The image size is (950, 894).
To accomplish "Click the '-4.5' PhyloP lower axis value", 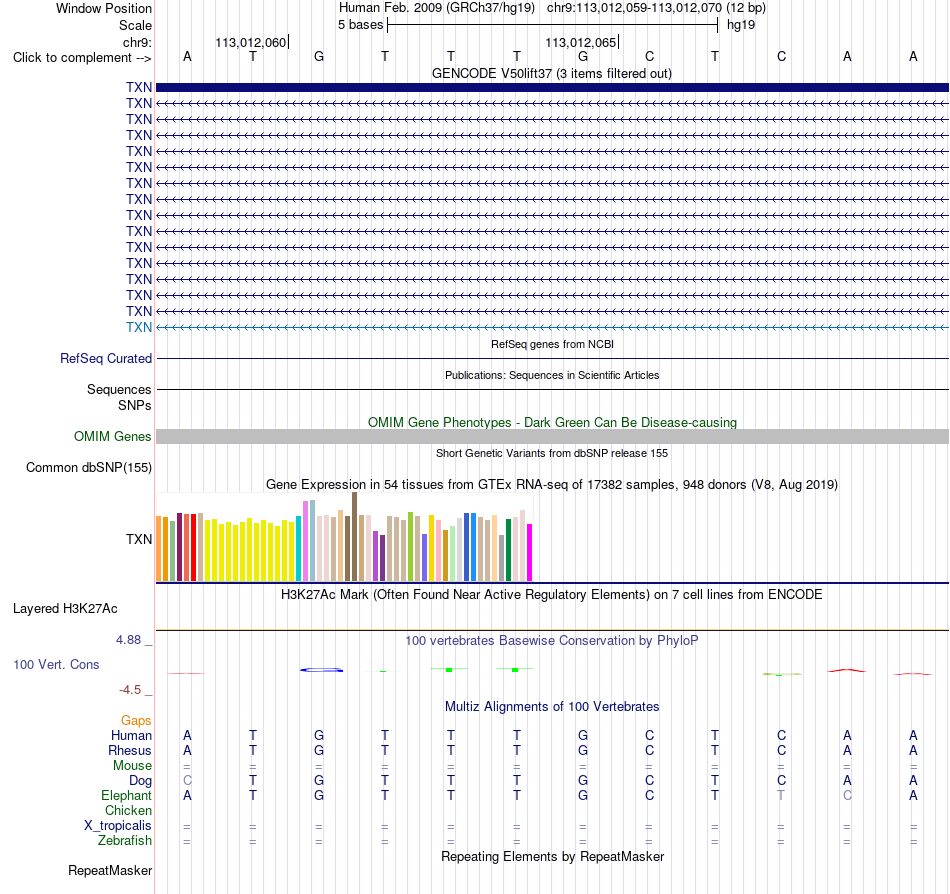I will [x=130, y=689].
